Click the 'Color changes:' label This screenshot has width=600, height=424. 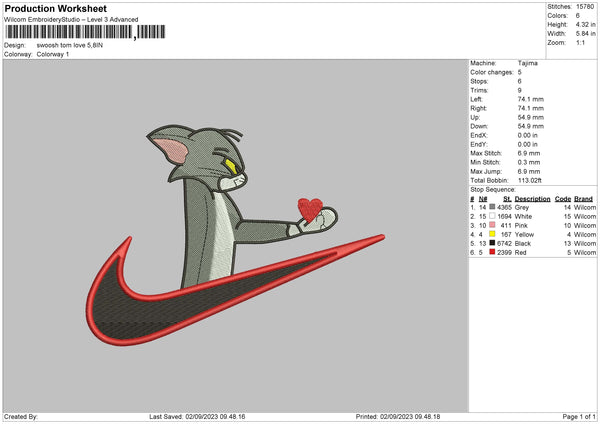click(492, 72)
